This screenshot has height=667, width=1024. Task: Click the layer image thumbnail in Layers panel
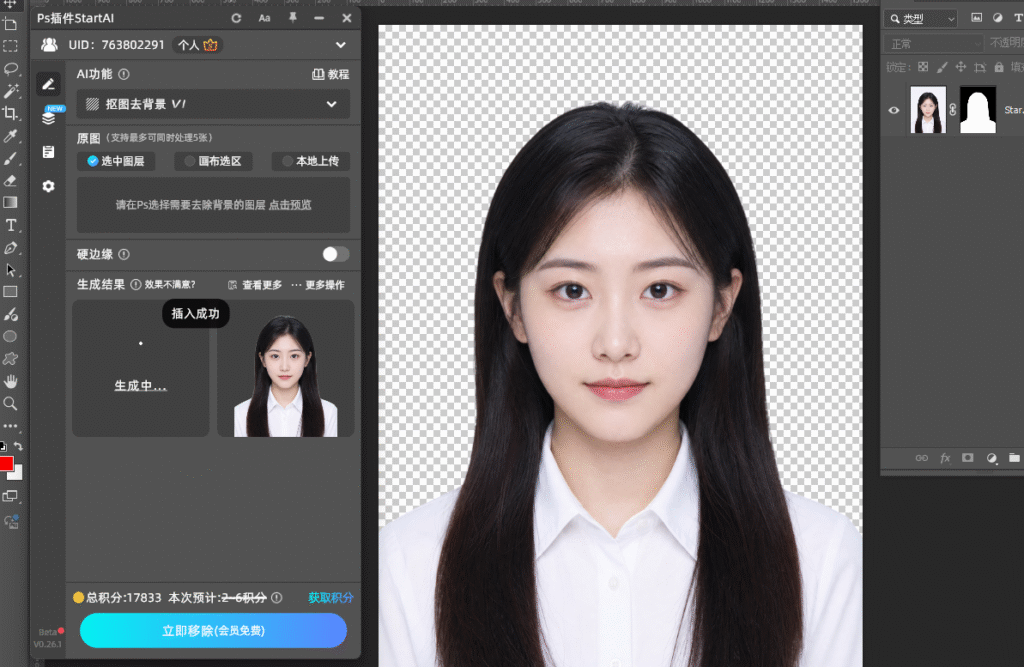pos(928,110)
